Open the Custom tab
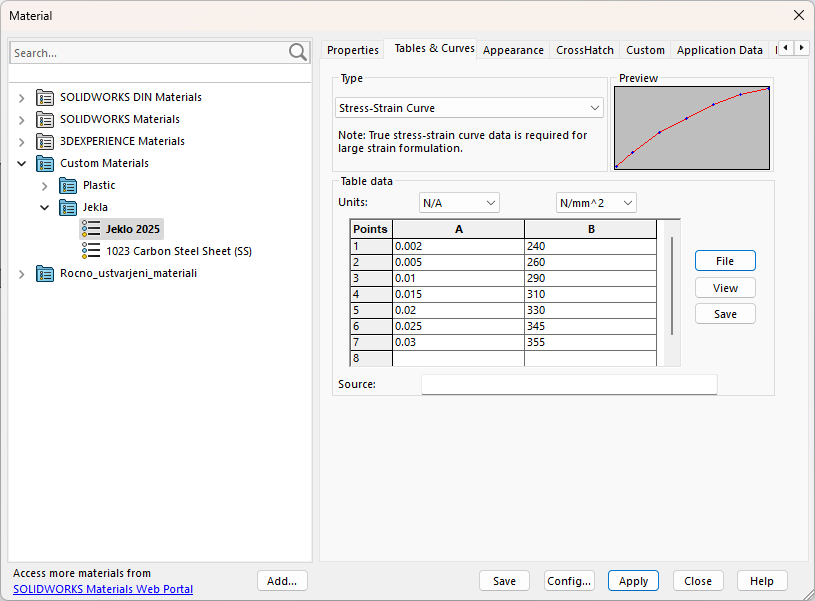 point(645,50)
